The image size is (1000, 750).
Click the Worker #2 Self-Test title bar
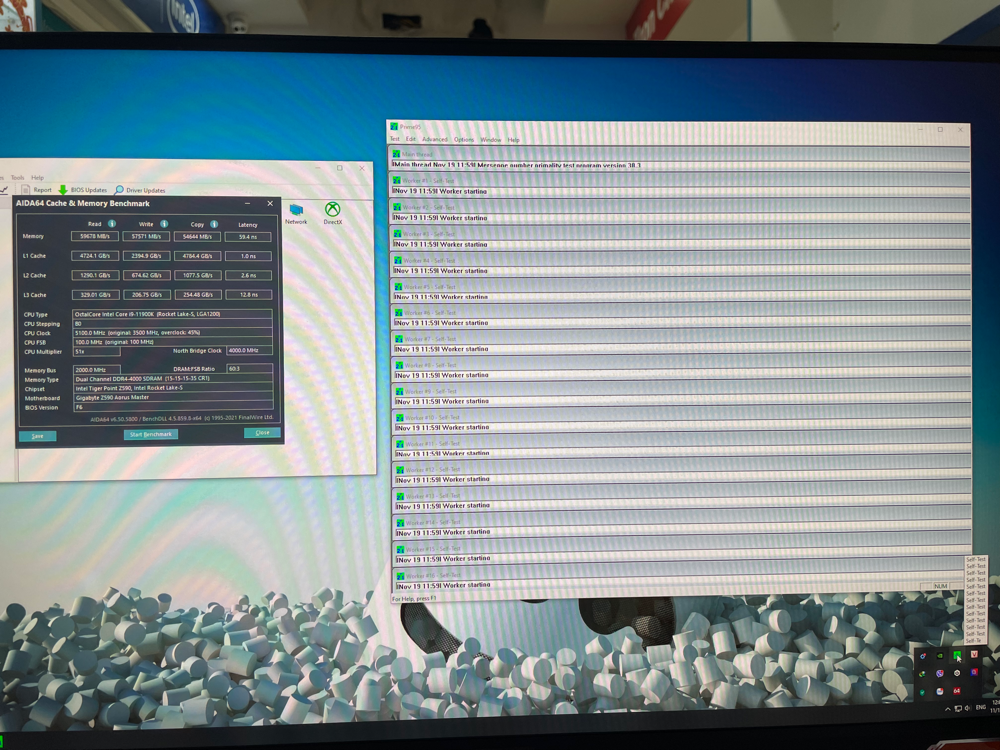680,207
